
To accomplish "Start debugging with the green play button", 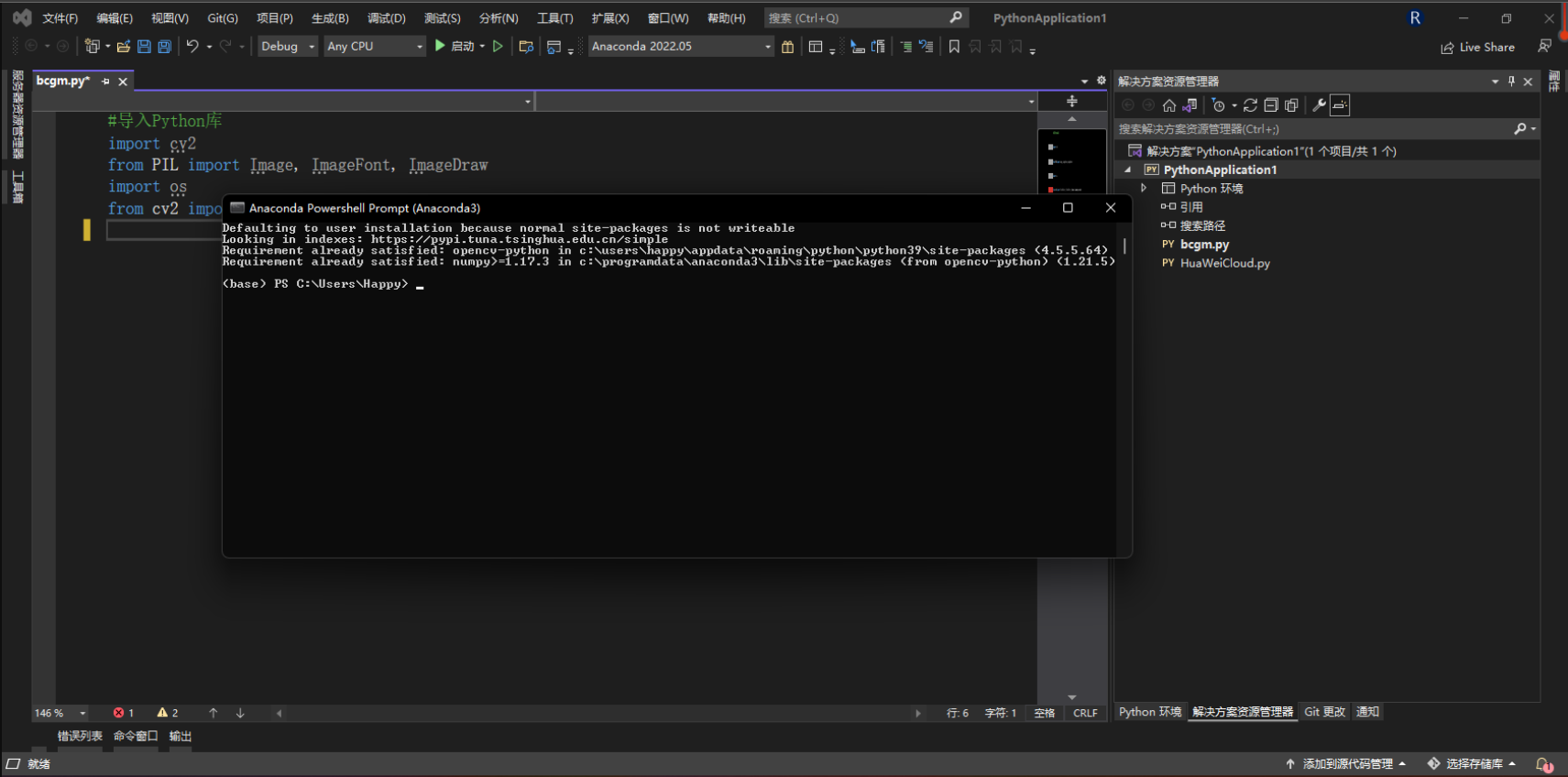I will click(x=440, y=46).
